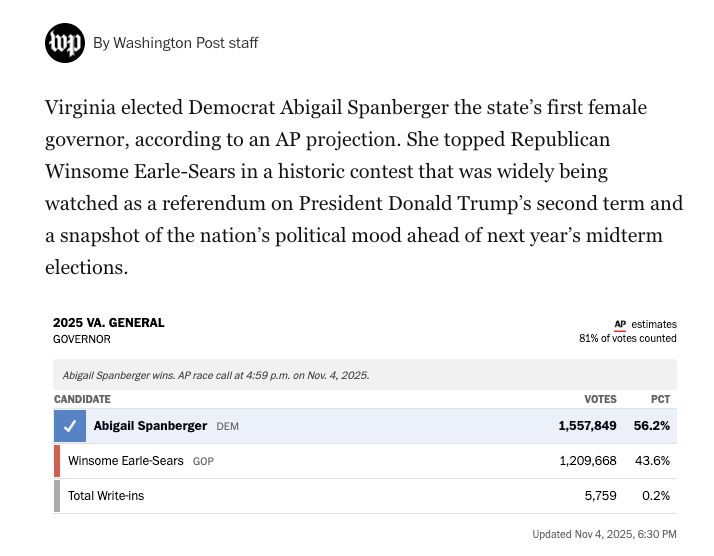Click the AP logo beside estimates
The height and width of the screenshot is (556, 714).
click(620, 324)
